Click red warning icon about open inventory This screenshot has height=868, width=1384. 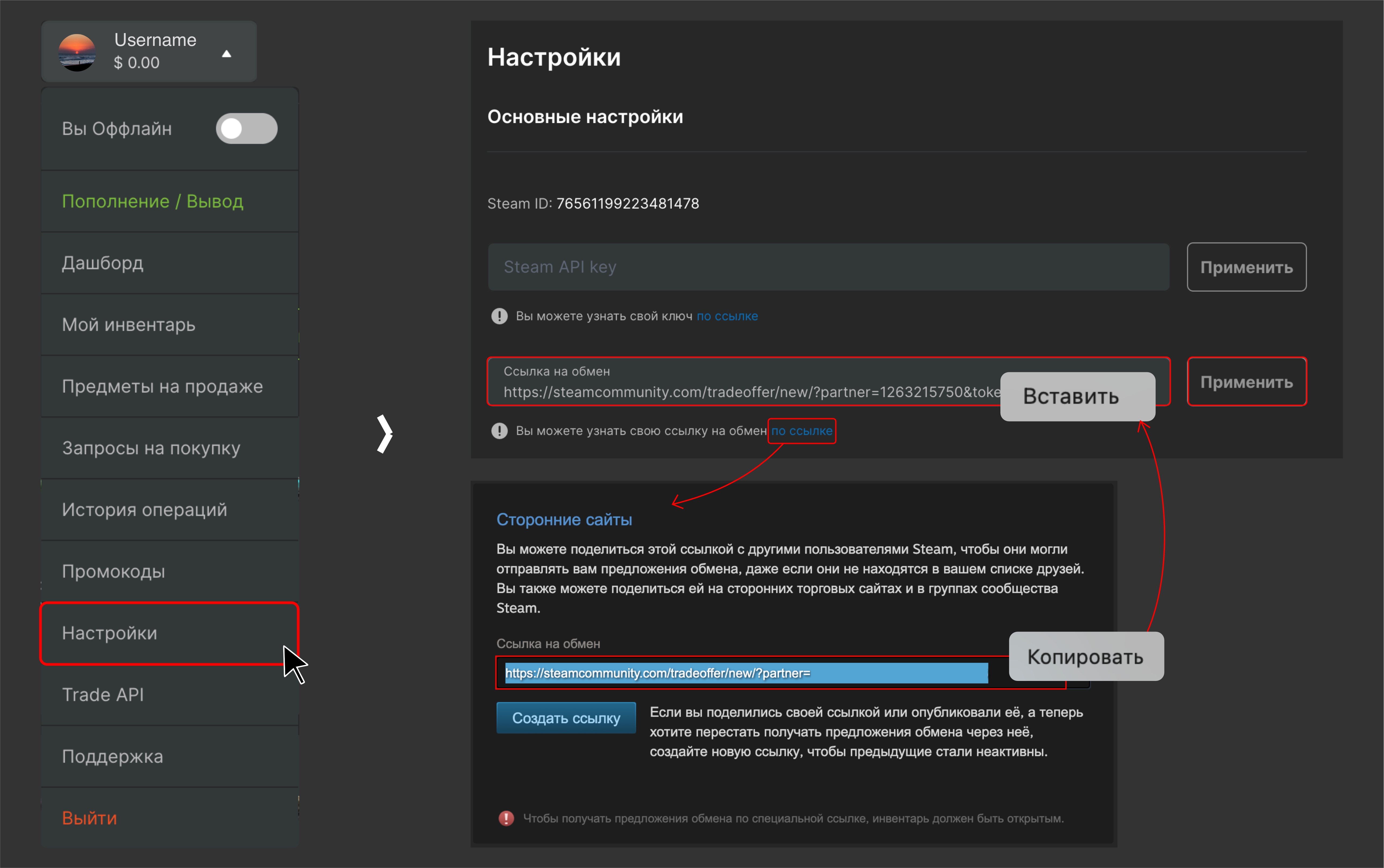[x=506, y=818]
